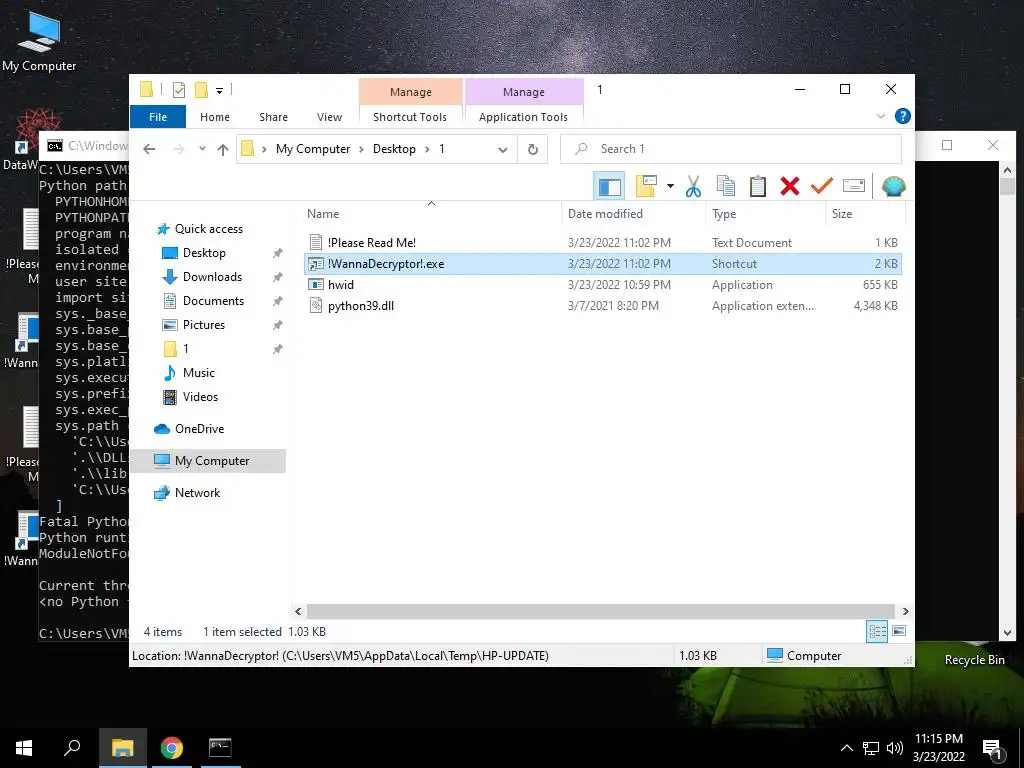
Task: Click the right arrow of horizontal scrollbar
Action: pyautogui.click(x=905, y=611)
